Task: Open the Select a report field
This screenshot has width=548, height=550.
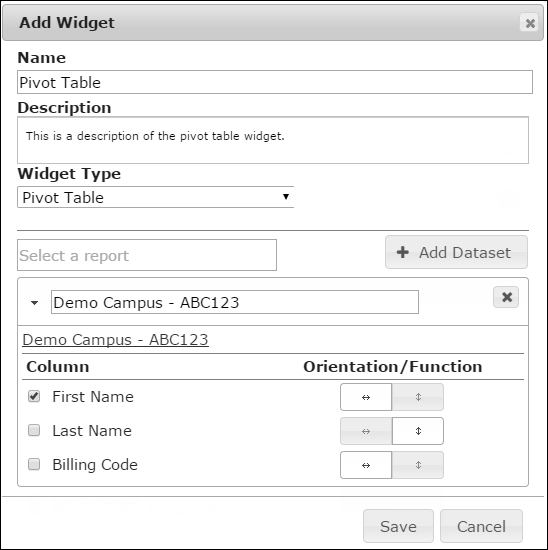Action: point(147,255)
